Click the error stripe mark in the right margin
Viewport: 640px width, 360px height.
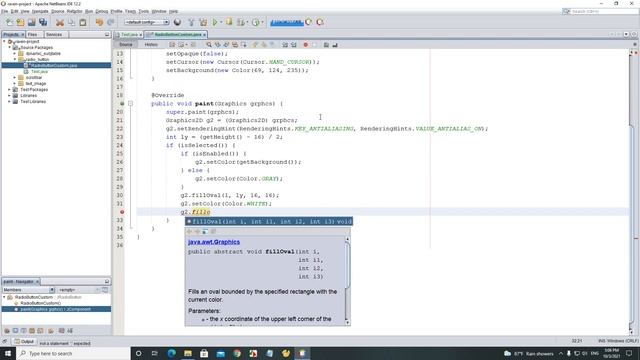coord(636,238)
